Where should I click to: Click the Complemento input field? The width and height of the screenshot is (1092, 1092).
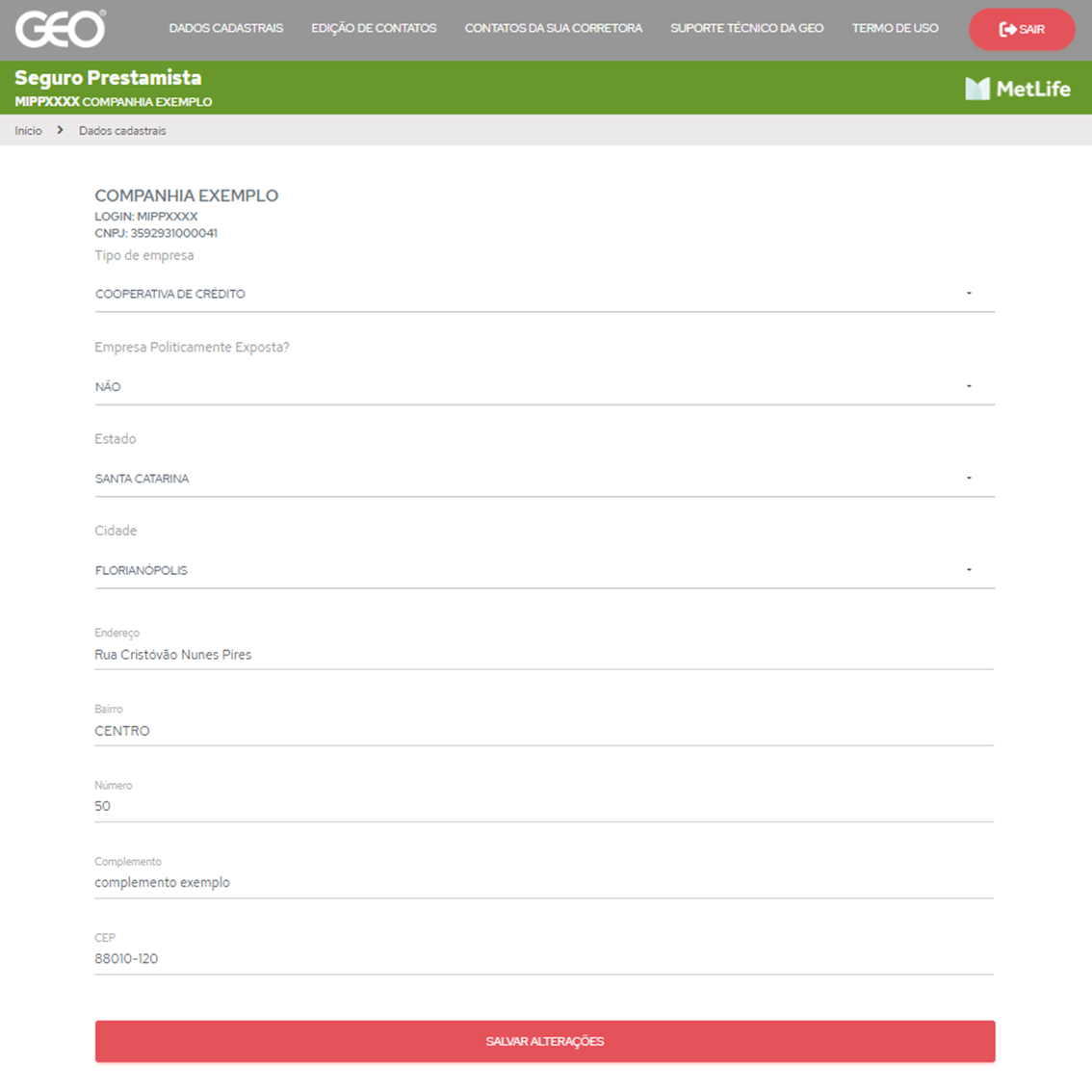pos(545,882)
